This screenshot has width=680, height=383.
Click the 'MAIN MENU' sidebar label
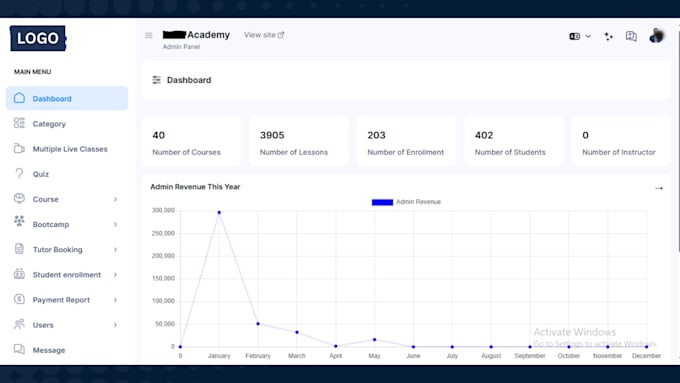click(x=33, y=72)
